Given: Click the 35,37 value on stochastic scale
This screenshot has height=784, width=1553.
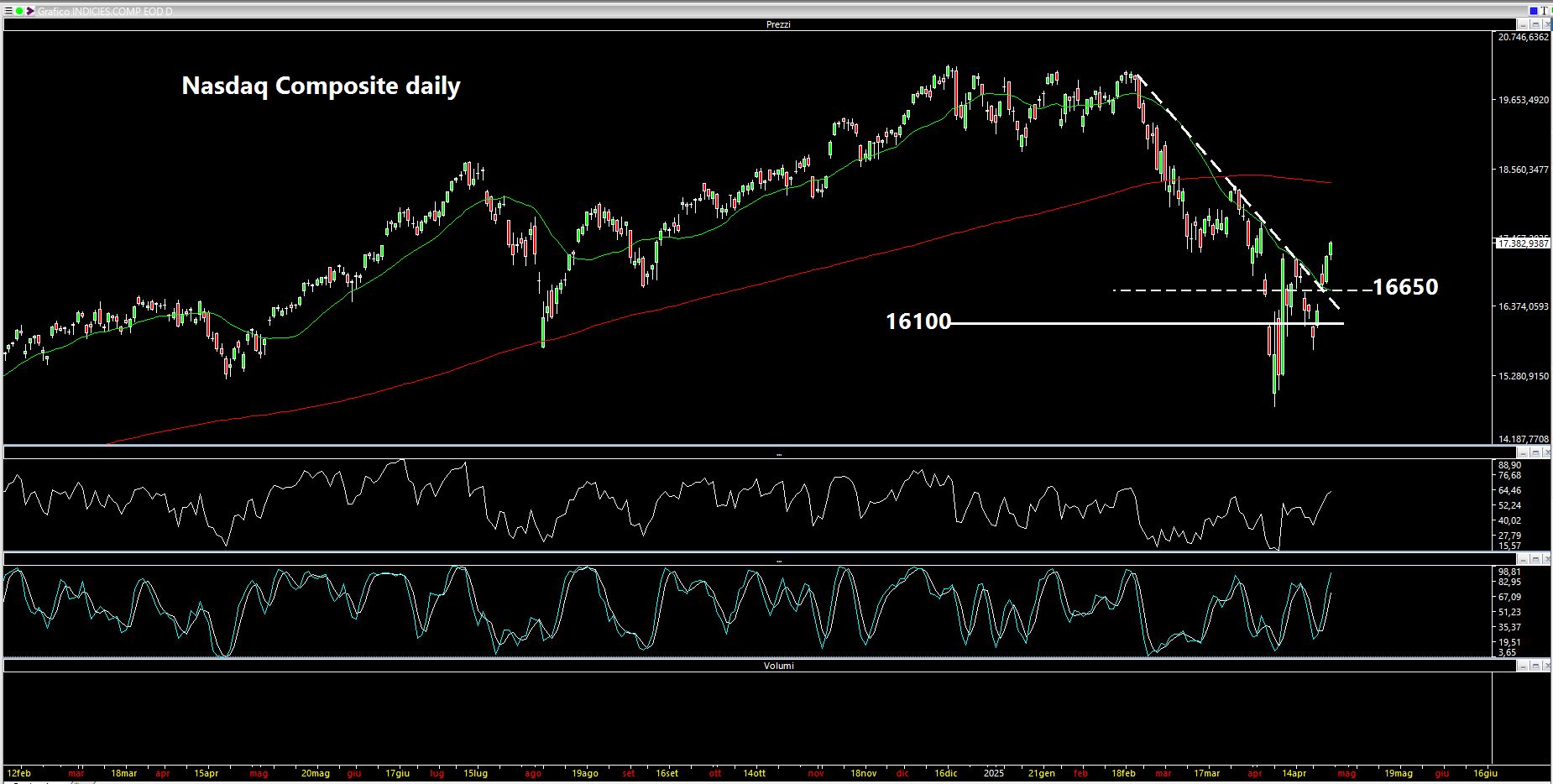Looking at the screenshot, I should tap(1509, 627).
